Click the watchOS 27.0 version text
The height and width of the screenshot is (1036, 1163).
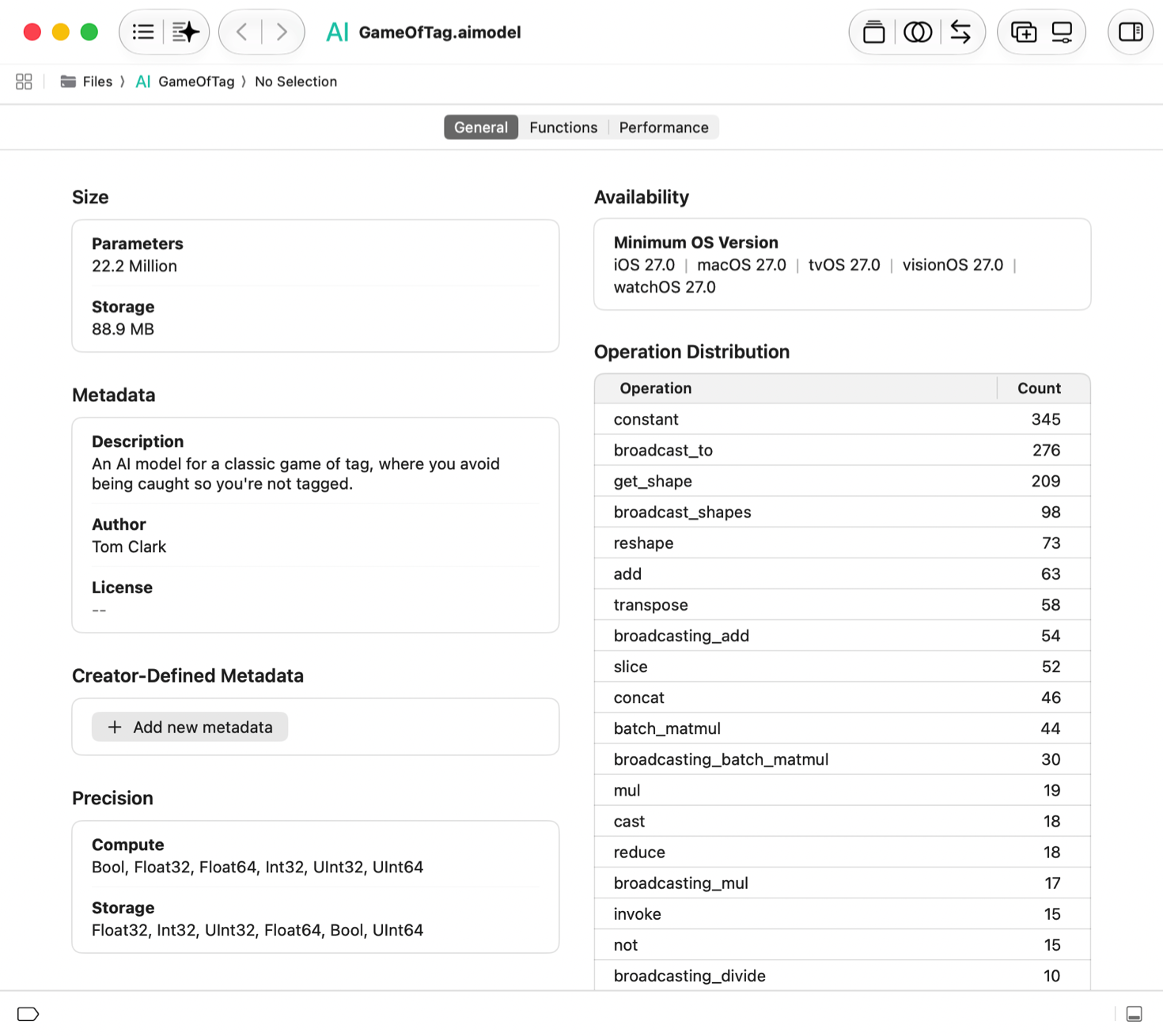click(x=665, y=287)
